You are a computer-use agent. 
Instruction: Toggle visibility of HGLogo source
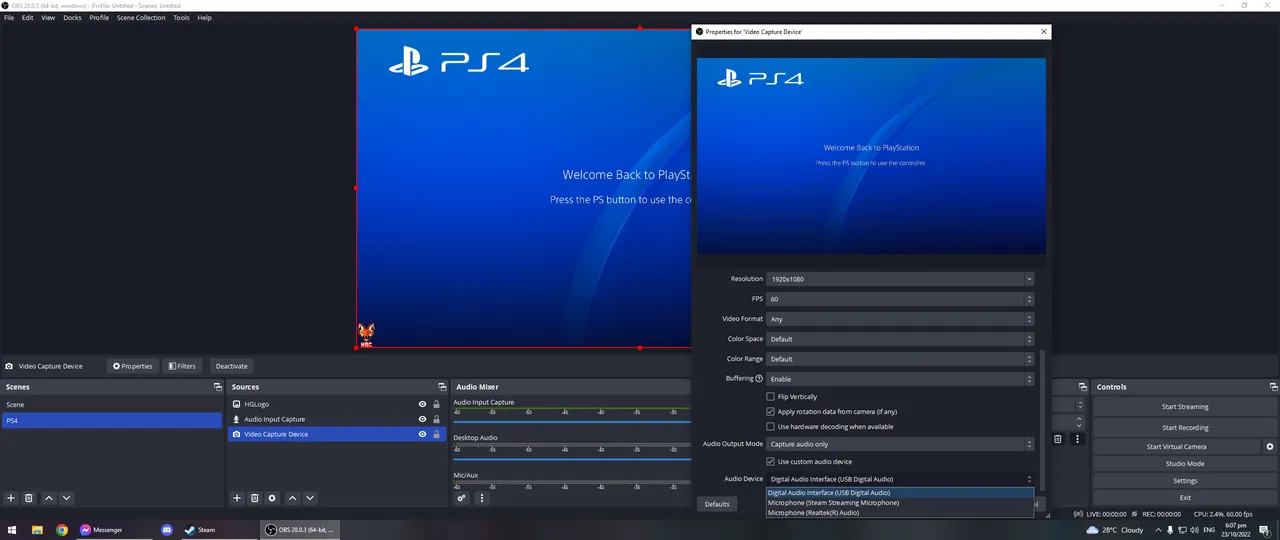pyautogui.click(x=423, y=404)
